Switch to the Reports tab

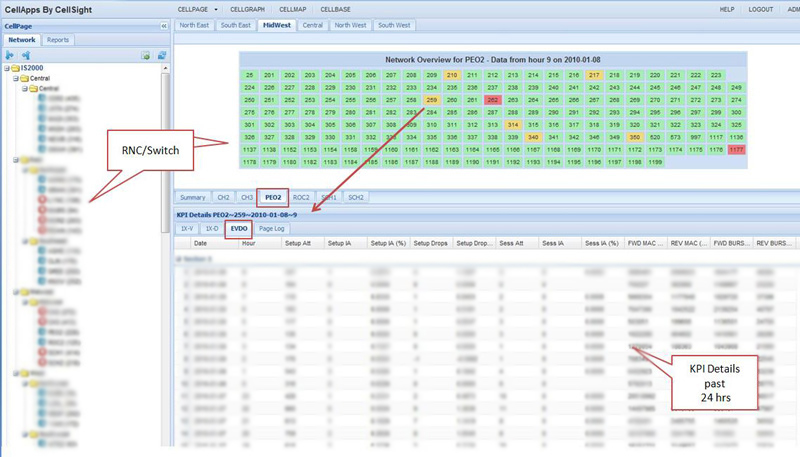pos(58,40)
